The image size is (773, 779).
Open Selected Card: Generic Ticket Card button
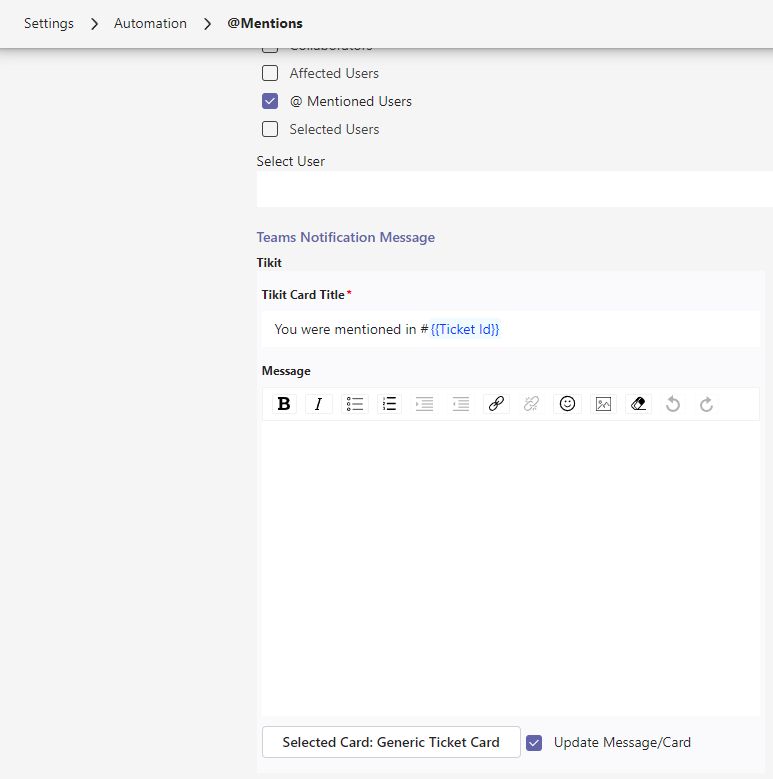pos(391,742)
